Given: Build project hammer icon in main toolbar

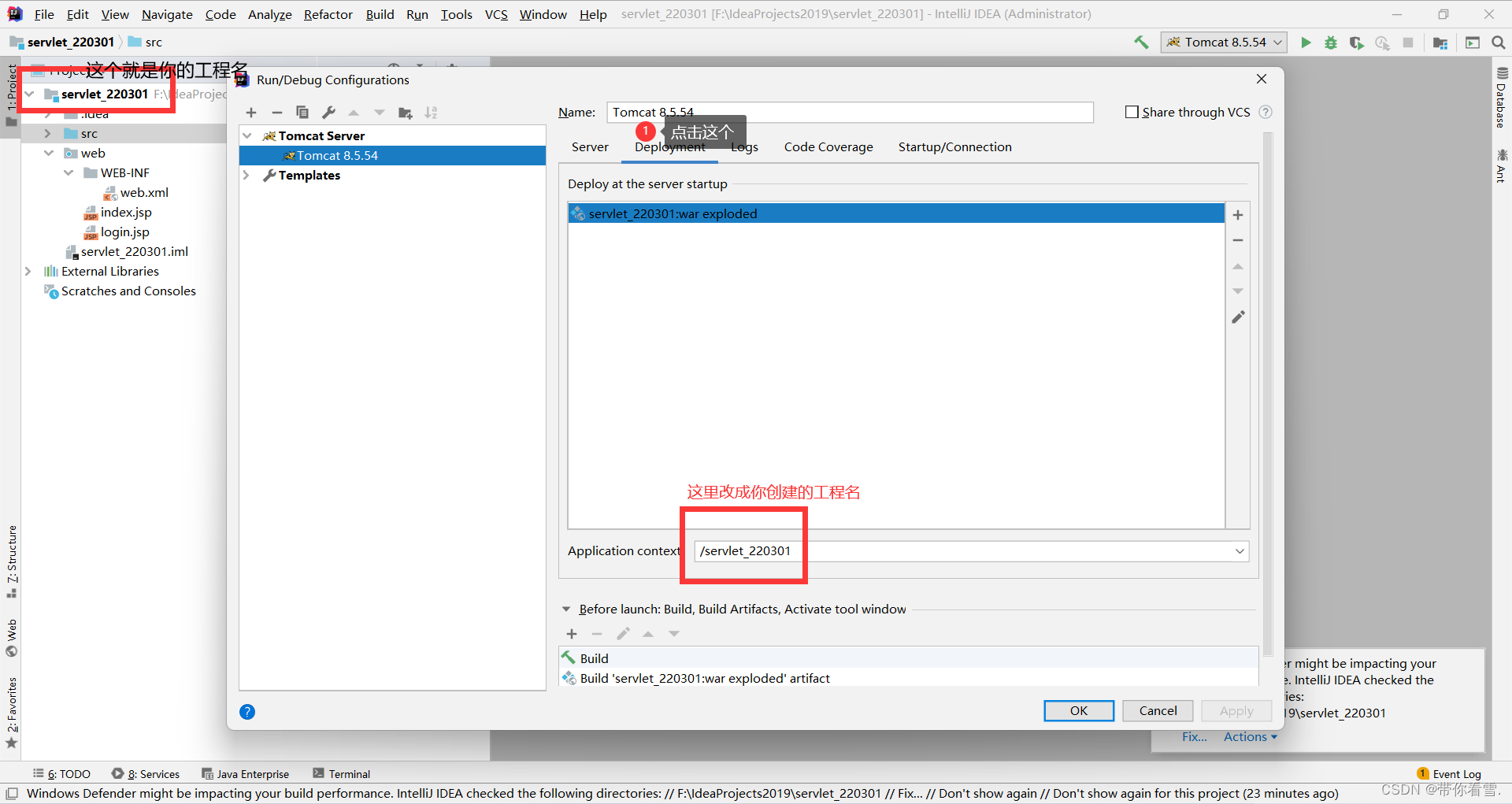Looking at the screenshot, I should [x=1141, y=43].
